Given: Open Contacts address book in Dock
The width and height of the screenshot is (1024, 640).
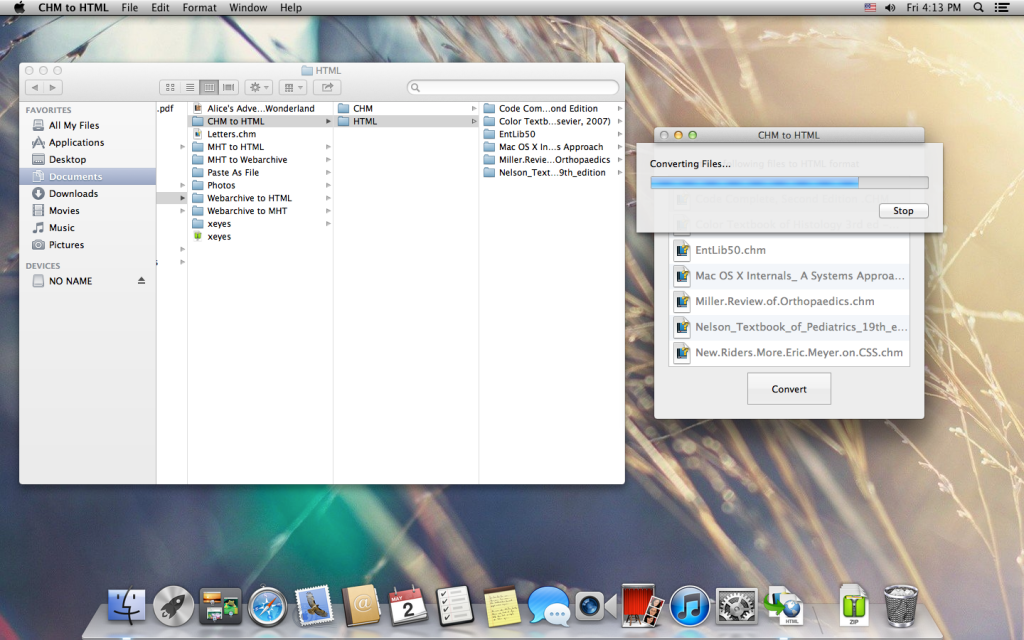Looking at the screenshot, I should click(x=361, y=605).
